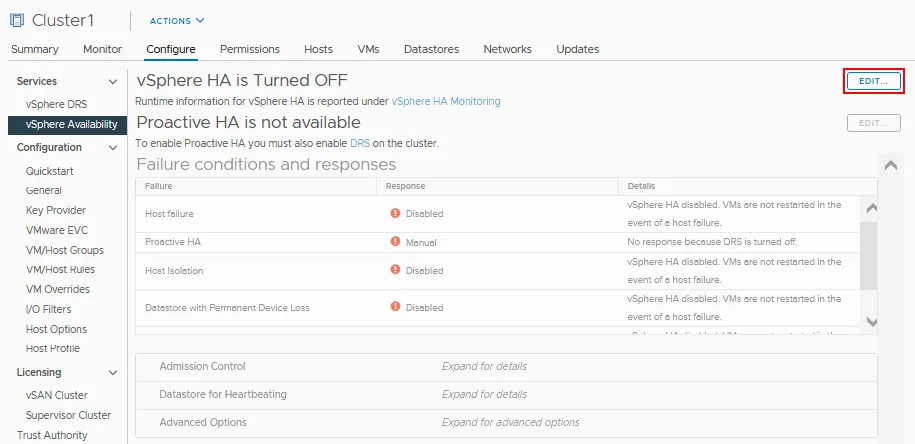Image resolution: width=915 pixels, height=444 pixels.
Task: Follow the DRS link in Proactive HA
Action: (x=359, y=143)
